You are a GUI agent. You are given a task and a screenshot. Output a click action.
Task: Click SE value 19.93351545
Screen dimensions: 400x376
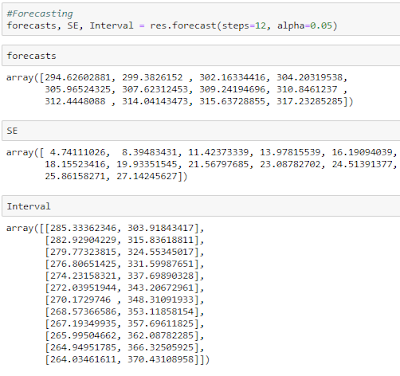pyautogui.click(x=147, y=164)
